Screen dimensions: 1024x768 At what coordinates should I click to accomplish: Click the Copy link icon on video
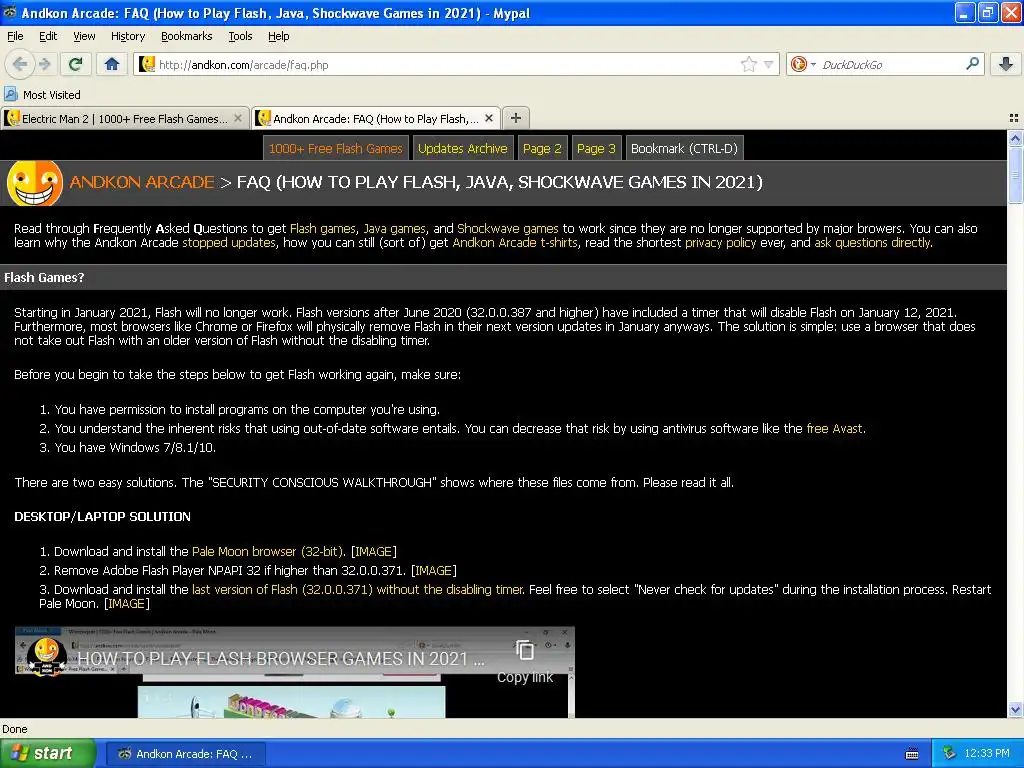point(525,651)
